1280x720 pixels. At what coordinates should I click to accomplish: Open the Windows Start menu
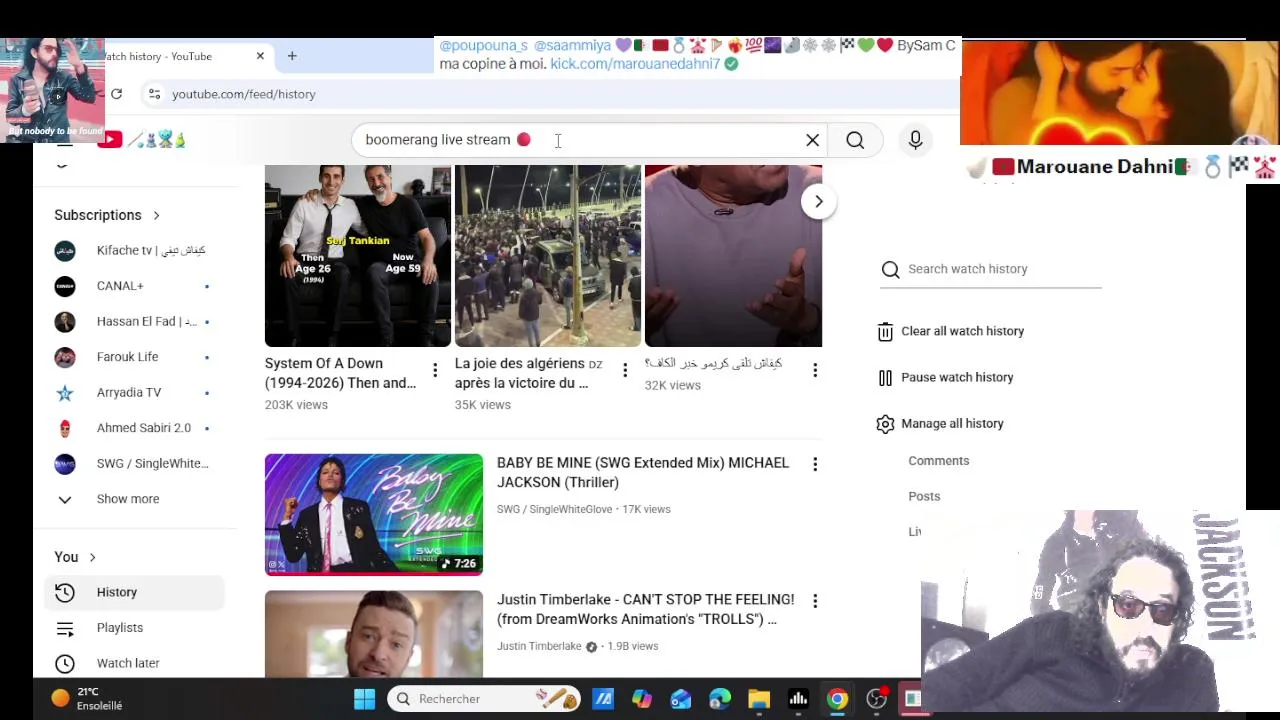tap(364, 699)
